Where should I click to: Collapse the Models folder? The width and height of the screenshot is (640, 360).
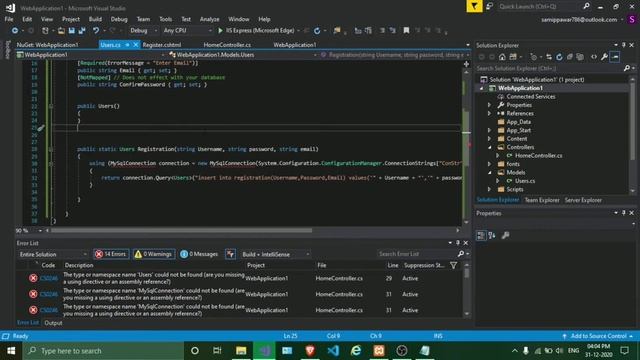[x=489, y=173]
